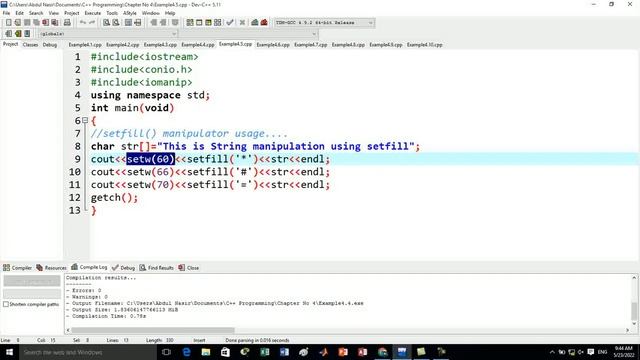Click the compile log horizontal scrollbar thumb

(153, 330)
